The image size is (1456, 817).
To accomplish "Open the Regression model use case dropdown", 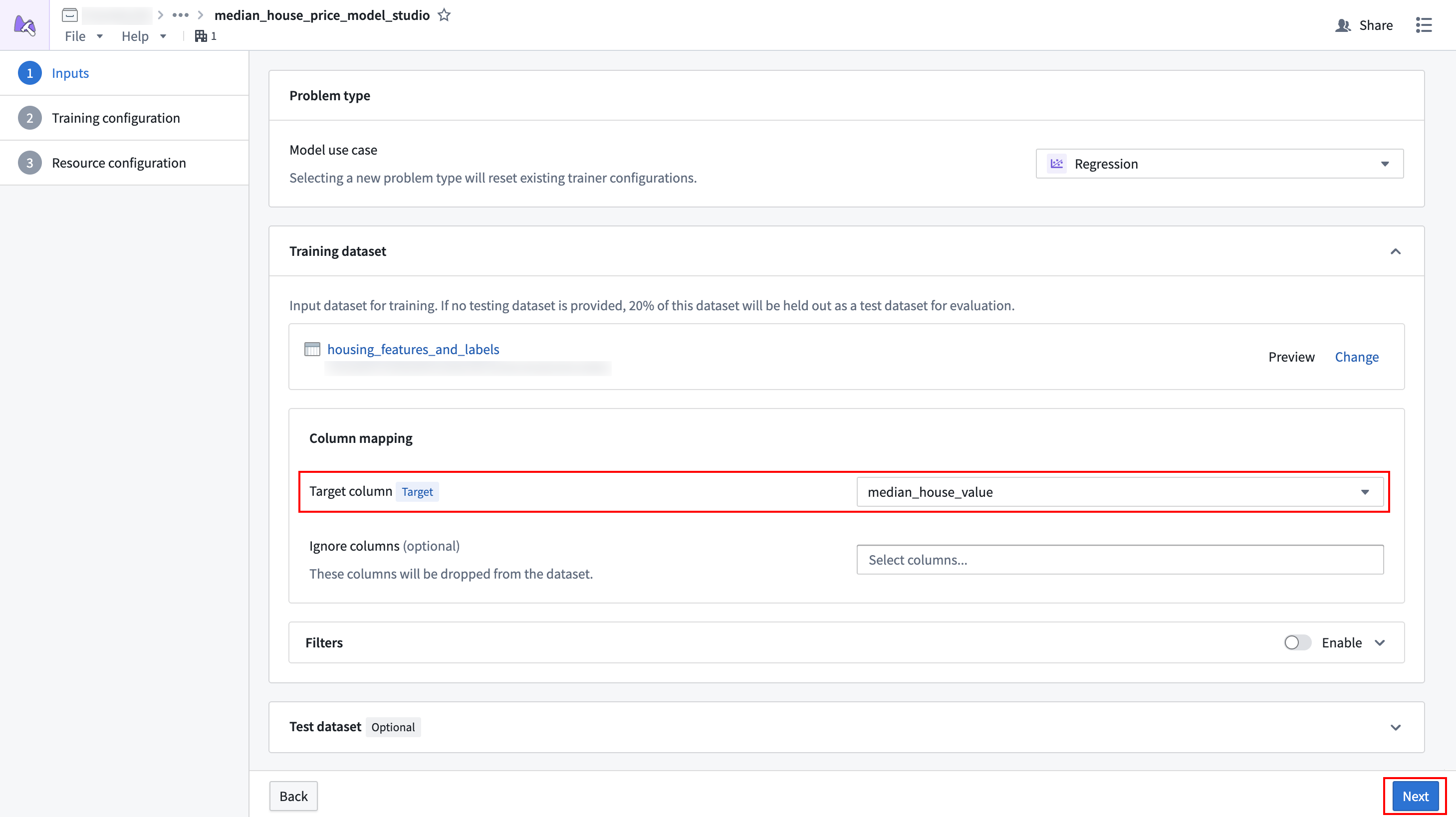I will (x=1219, y=164).
